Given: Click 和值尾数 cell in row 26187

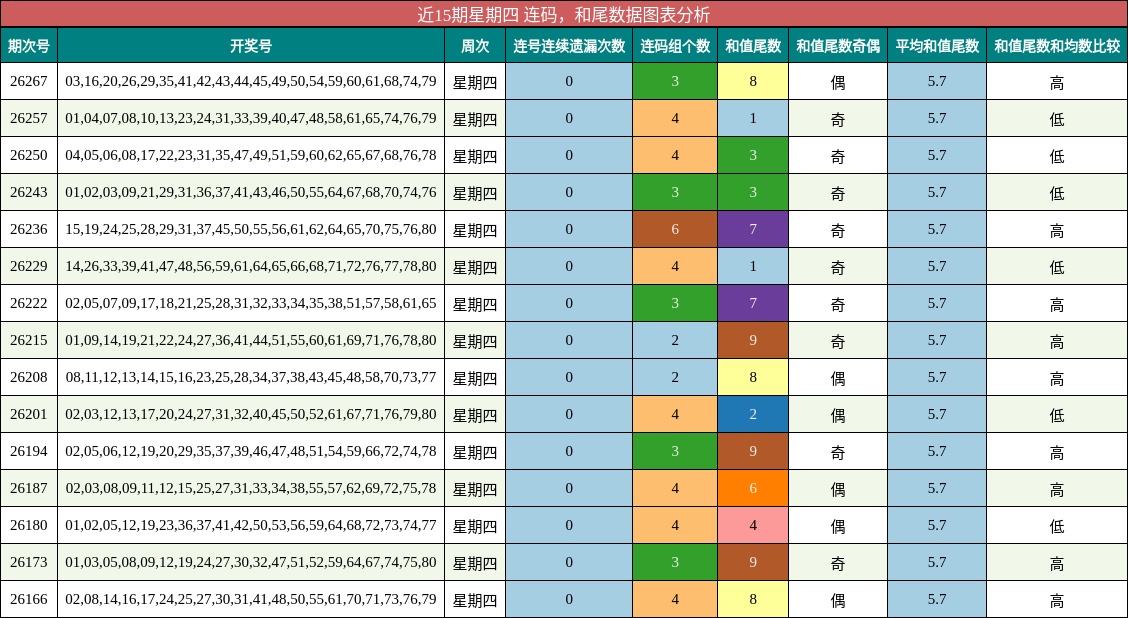Looking at the screenshot, I should 753,489.
